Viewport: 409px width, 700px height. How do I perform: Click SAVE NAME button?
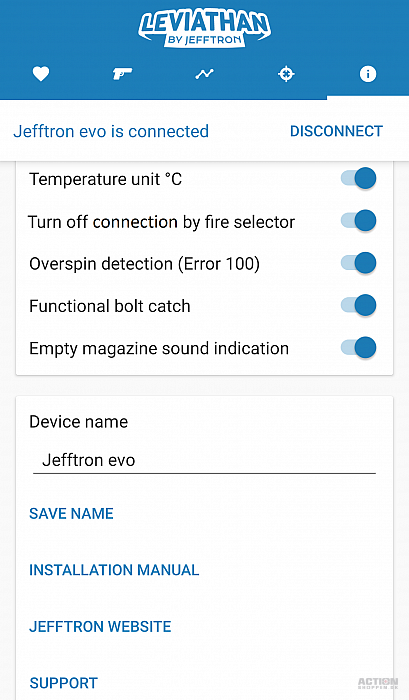(x=71, y=513)
